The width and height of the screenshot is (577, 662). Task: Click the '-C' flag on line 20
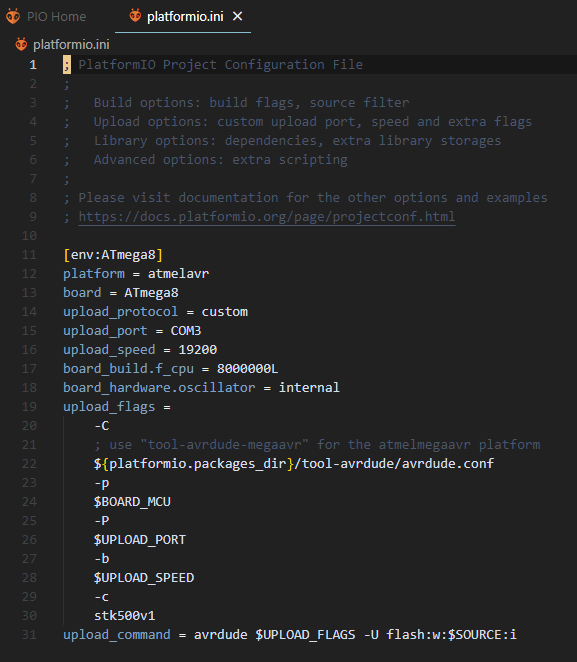102,426
